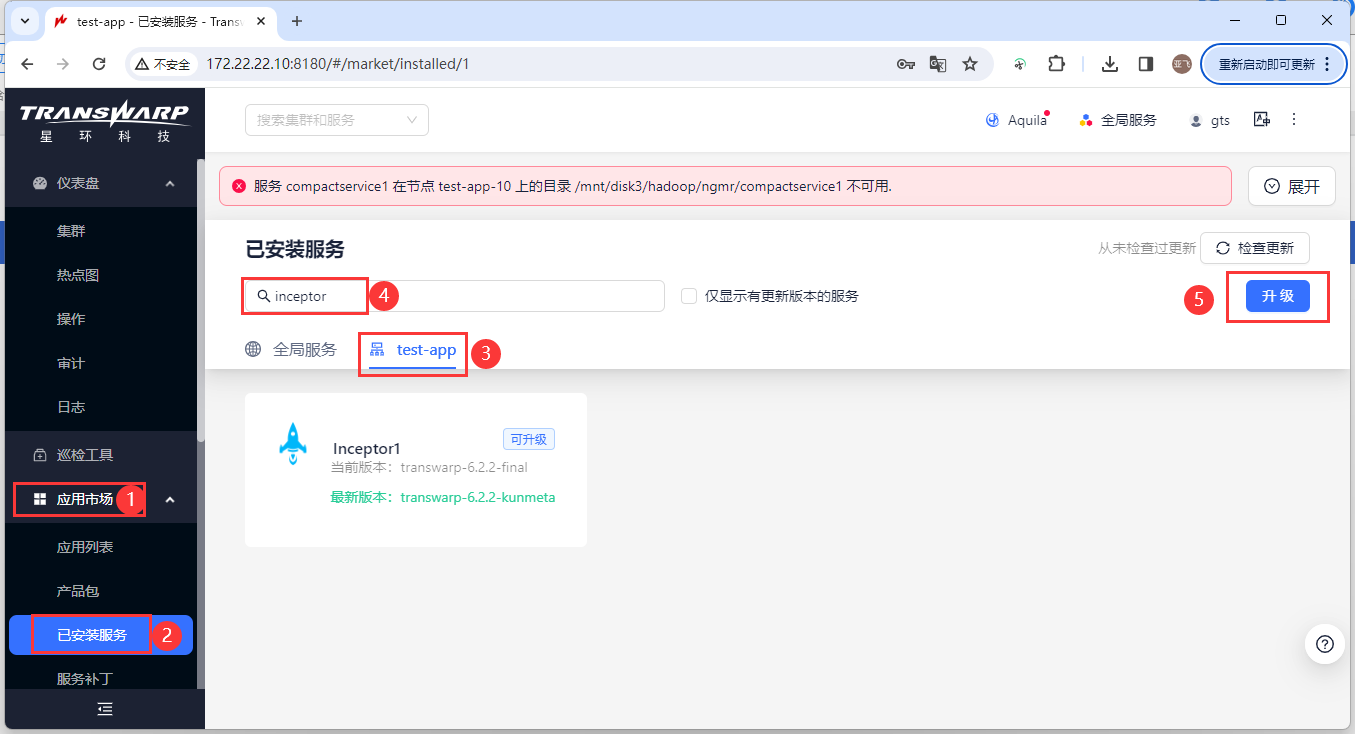Switch language with the translate icon
1355x734 pixels.
click(x=1262, y=120)
